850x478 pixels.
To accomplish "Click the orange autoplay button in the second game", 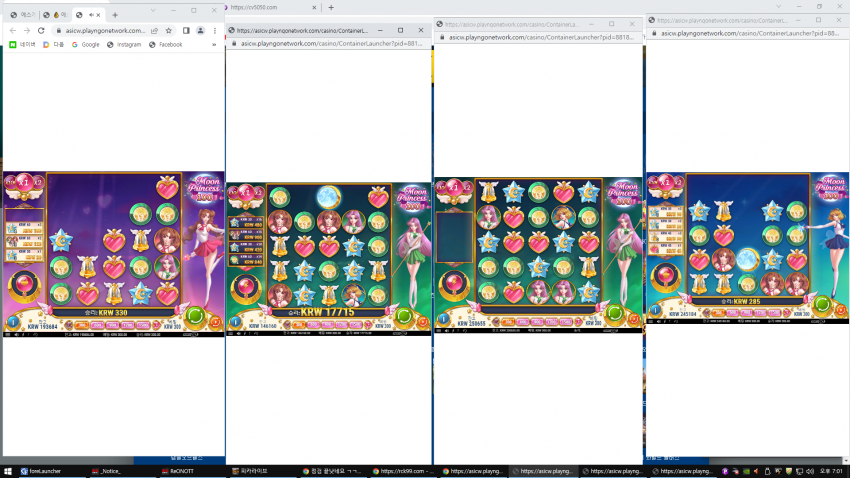I will (x=423, y=322).
